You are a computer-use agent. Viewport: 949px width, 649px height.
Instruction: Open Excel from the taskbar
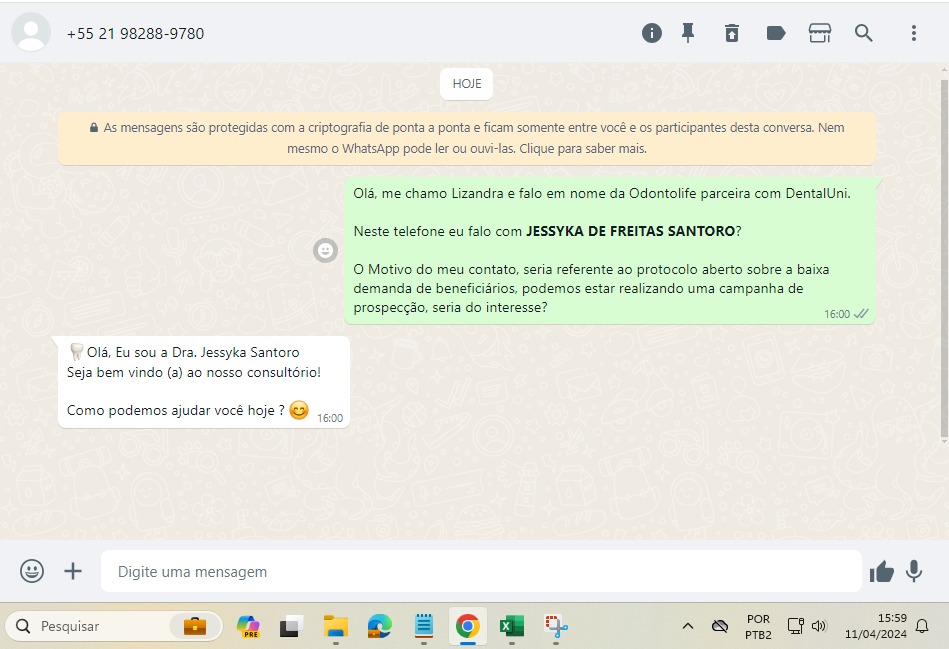pos(511,626)
